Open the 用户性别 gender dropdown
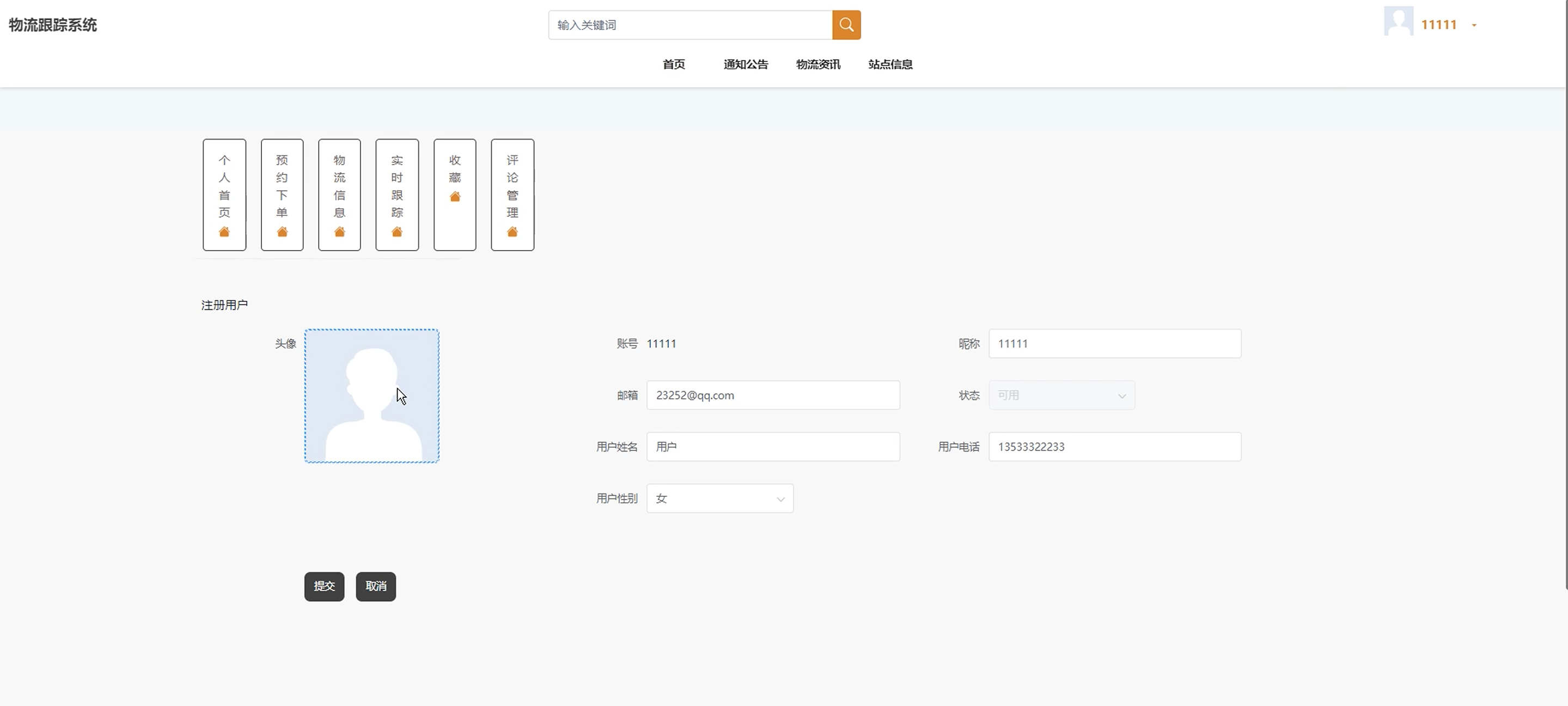1568x706 pixels. [719, 498]
